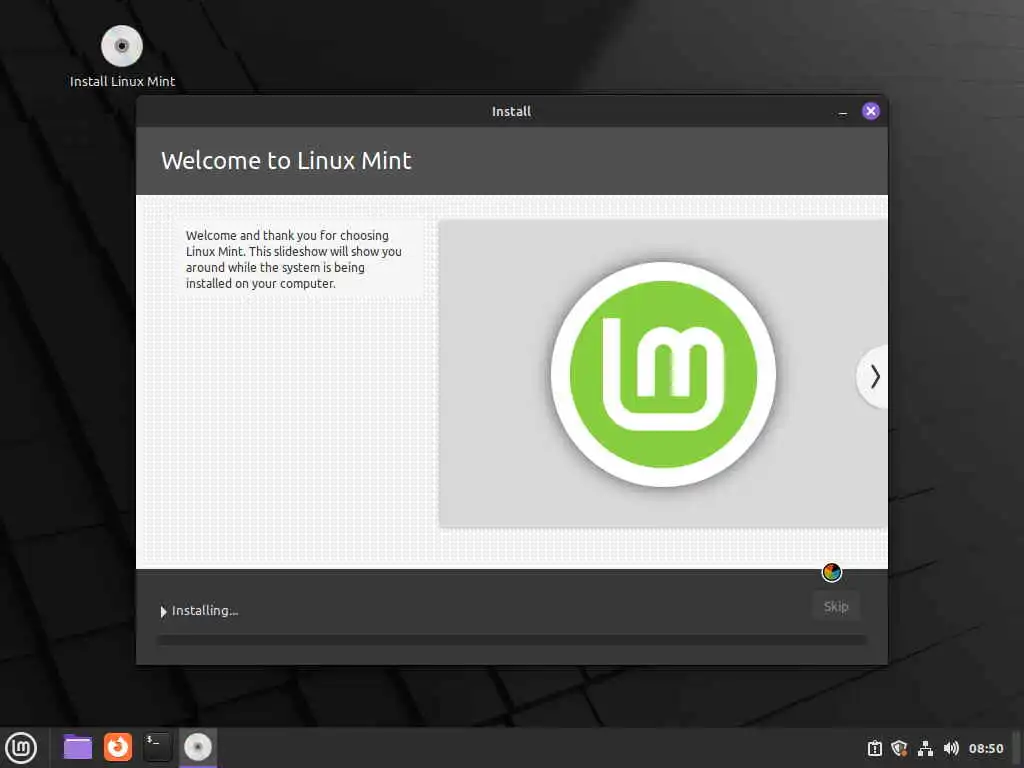Click the Welcome to Linux Mint heading
This screenshot has width=1024, height=768.
286,161
